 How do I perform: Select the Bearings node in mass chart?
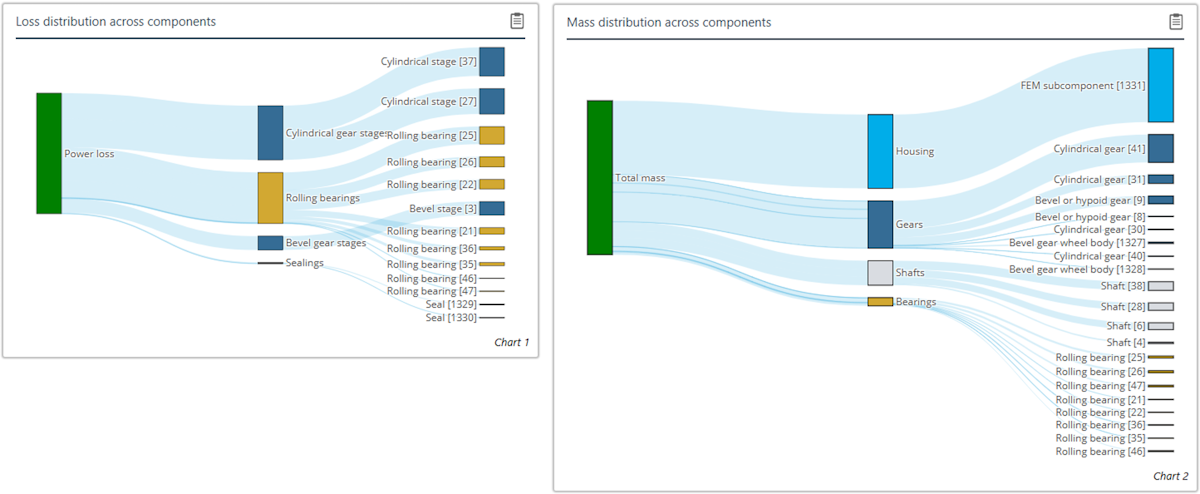[880, 301]
